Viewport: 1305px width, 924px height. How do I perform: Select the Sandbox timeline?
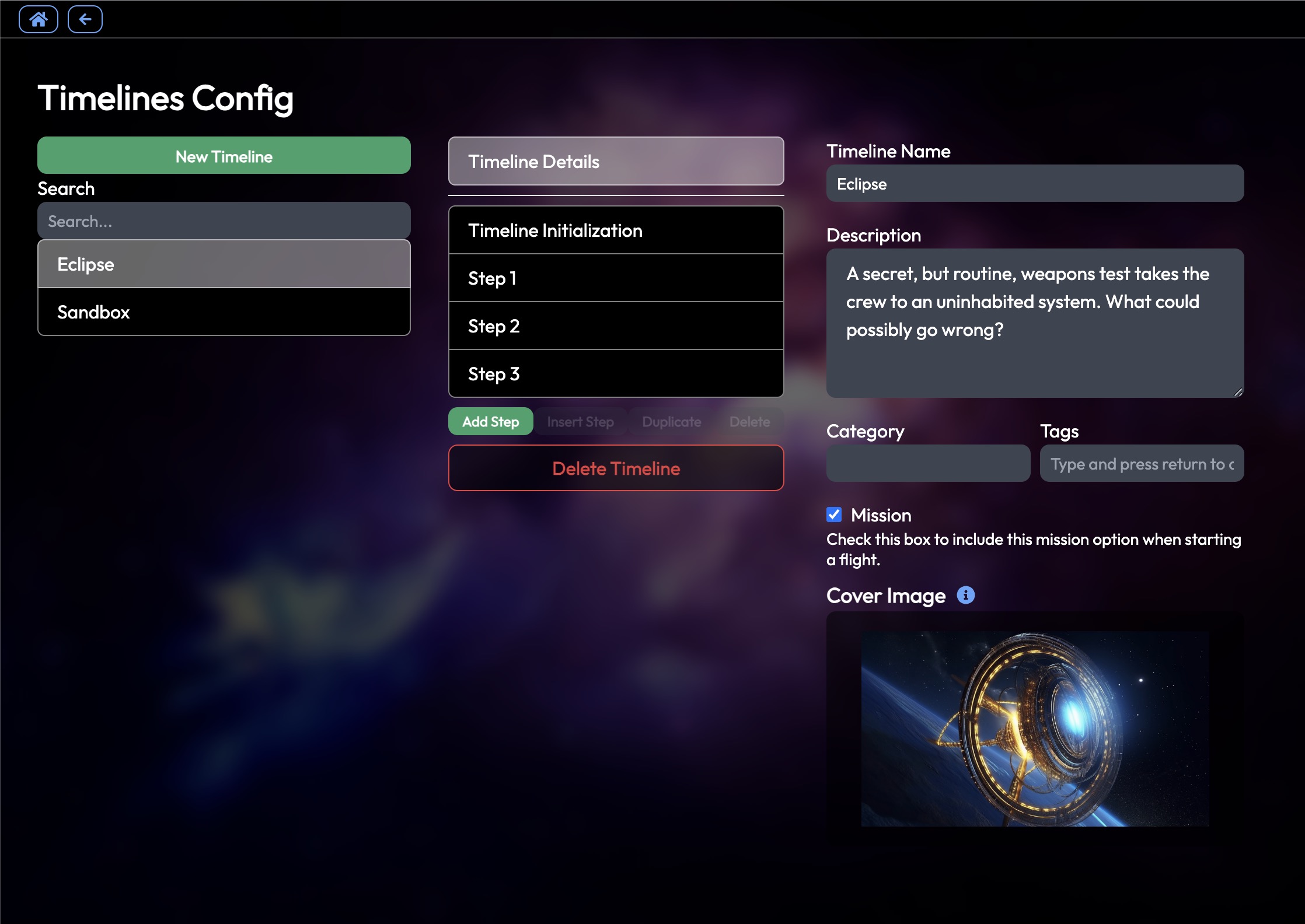pos(224,312)
